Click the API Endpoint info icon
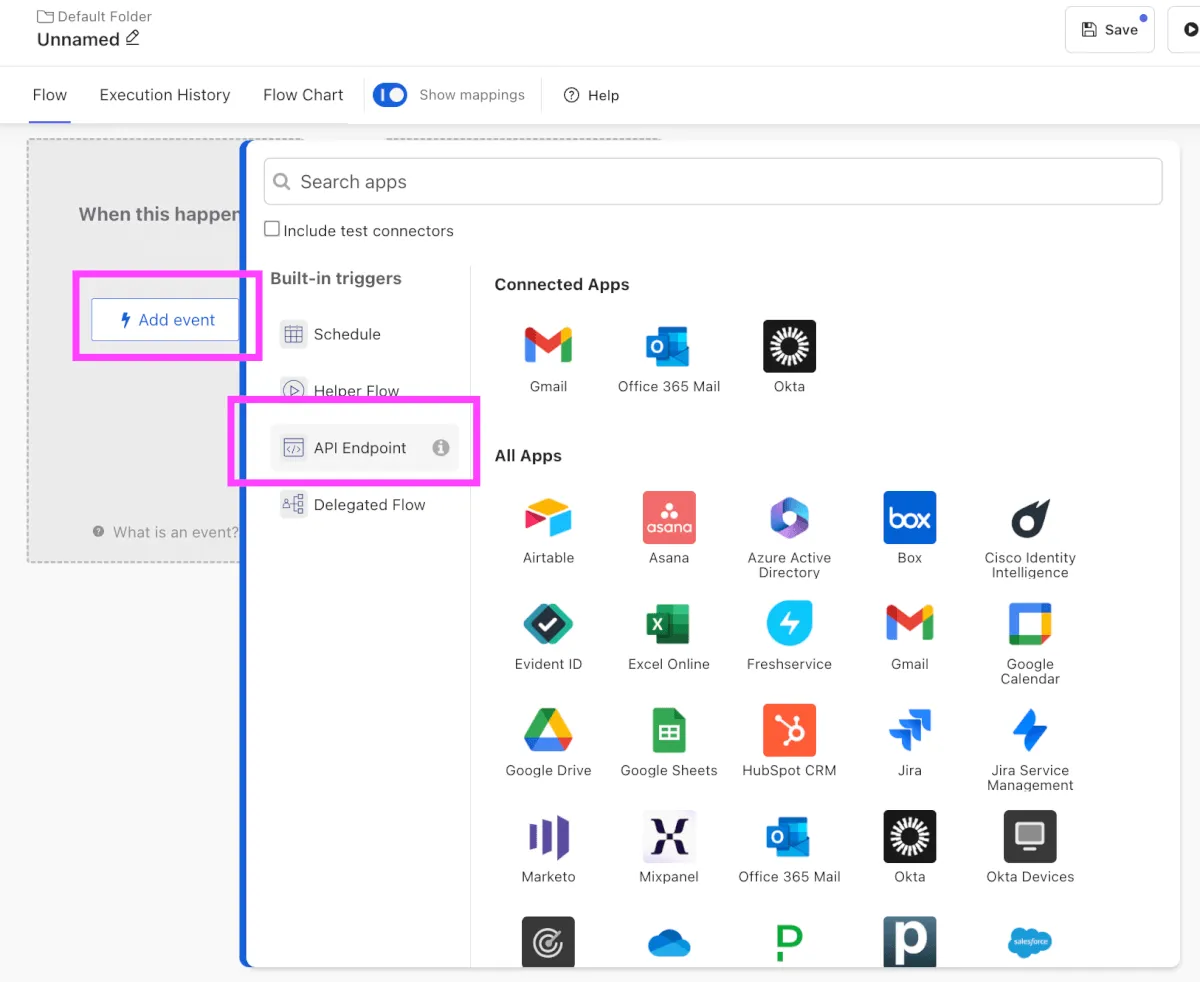Viewport: 1200px width, 982px height. click(x=440, y=448)
